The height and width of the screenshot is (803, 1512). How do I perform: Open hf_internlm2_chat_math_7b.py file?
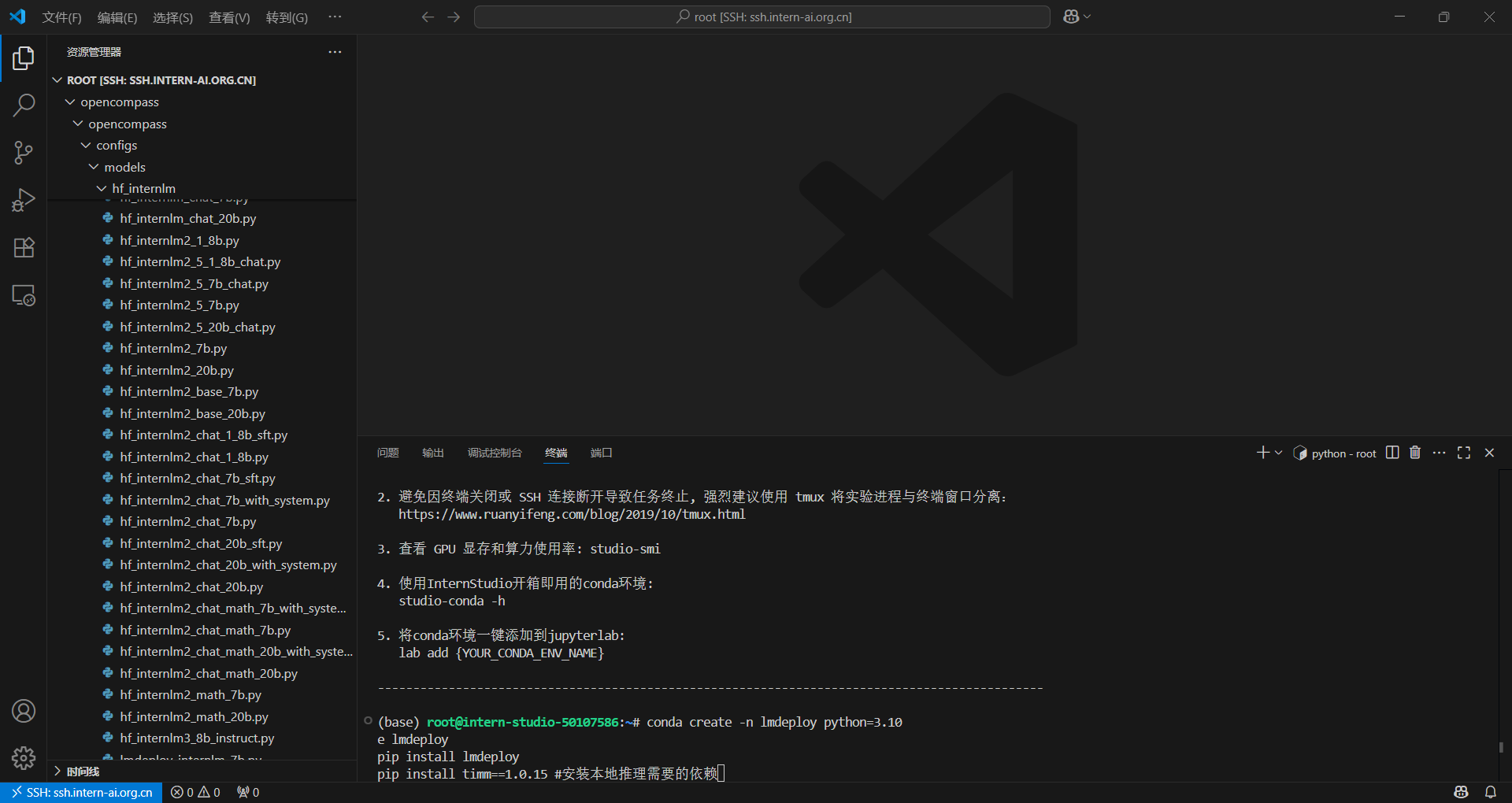tap(206, 631)
